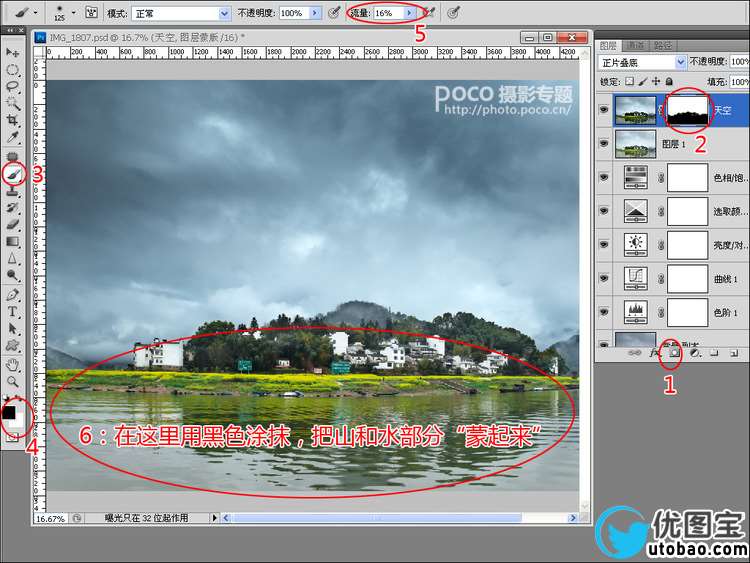Select the Crop tool
This screenshot has height=563, width=750.
point(12,120)
